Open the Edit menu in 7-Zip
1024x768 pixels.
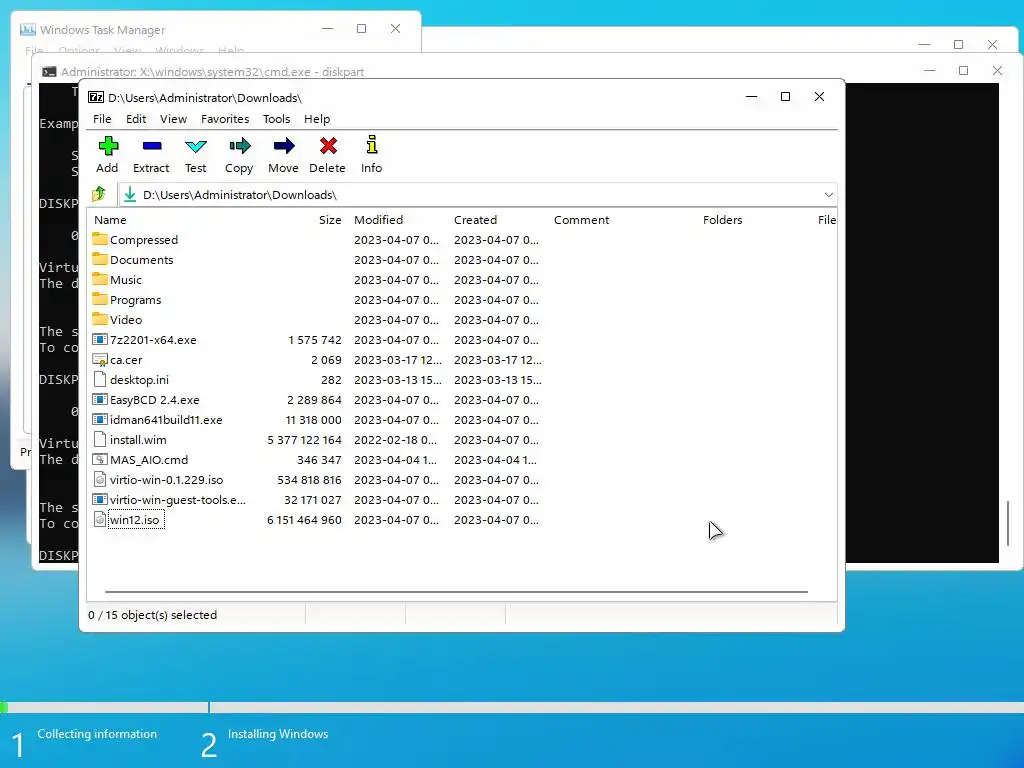(x=136, y=119)
